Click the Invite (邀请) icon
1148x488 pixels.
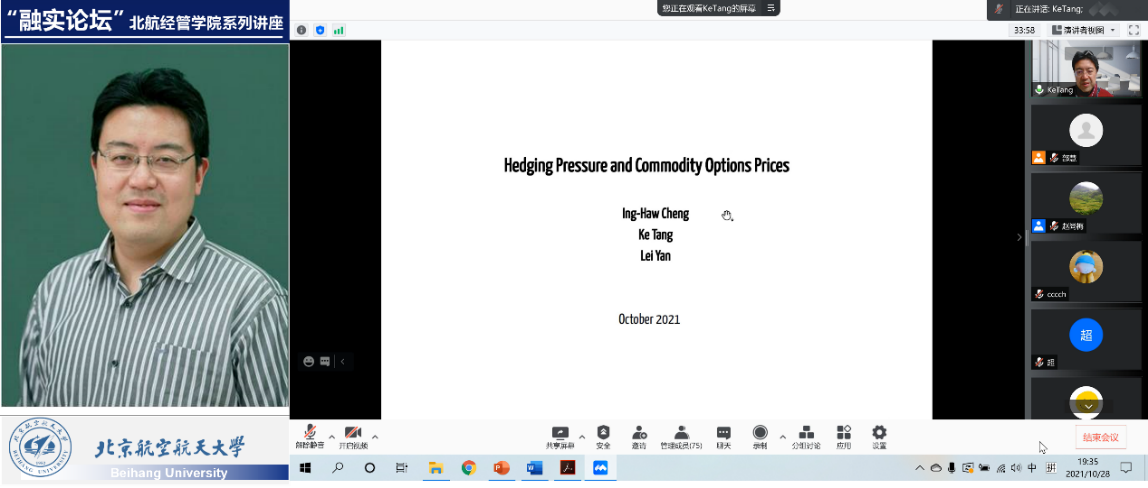tap(639, 435)
